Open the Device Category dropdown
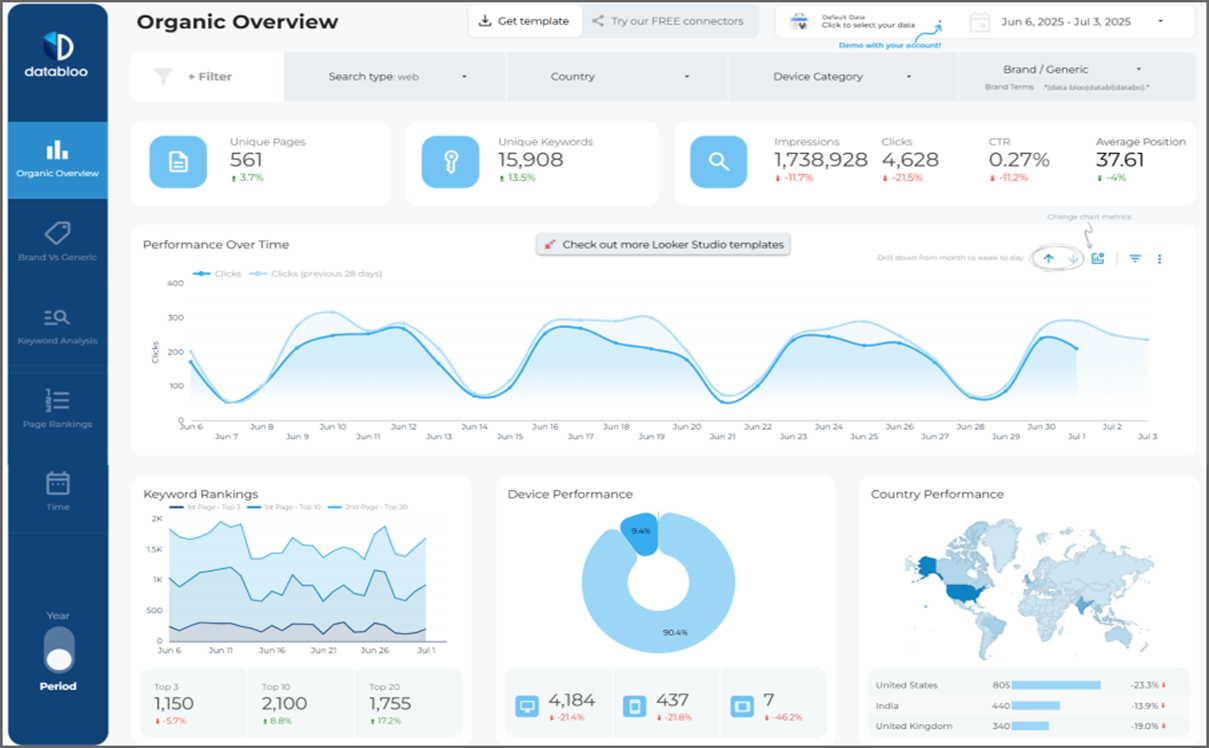This screenshot has height=748, width=1209. pyautogui.click(x=841, y=75)
